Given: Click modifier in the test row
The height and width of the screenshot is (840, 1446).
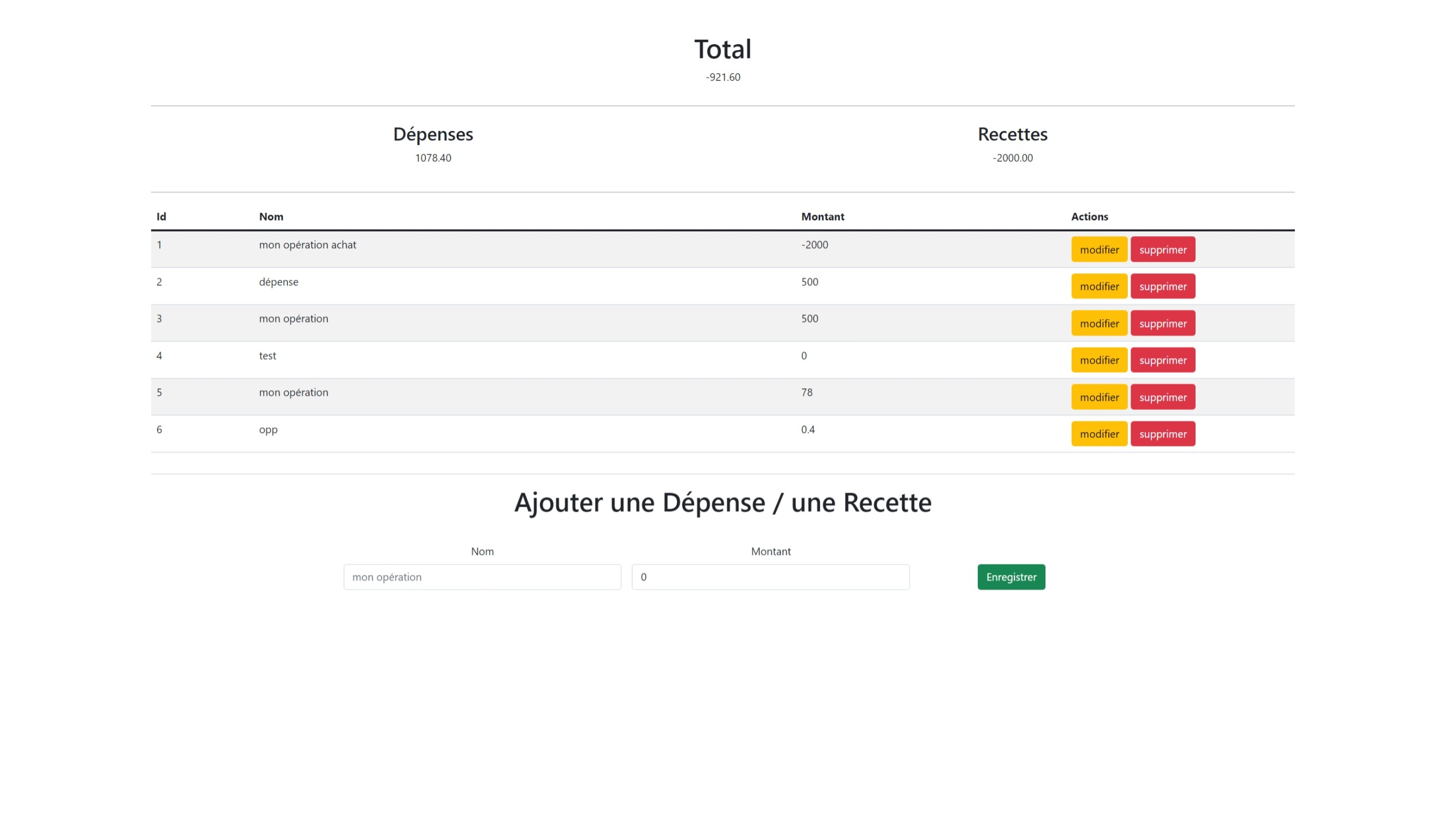Looking at the screenshot, I should (1099, 361).
